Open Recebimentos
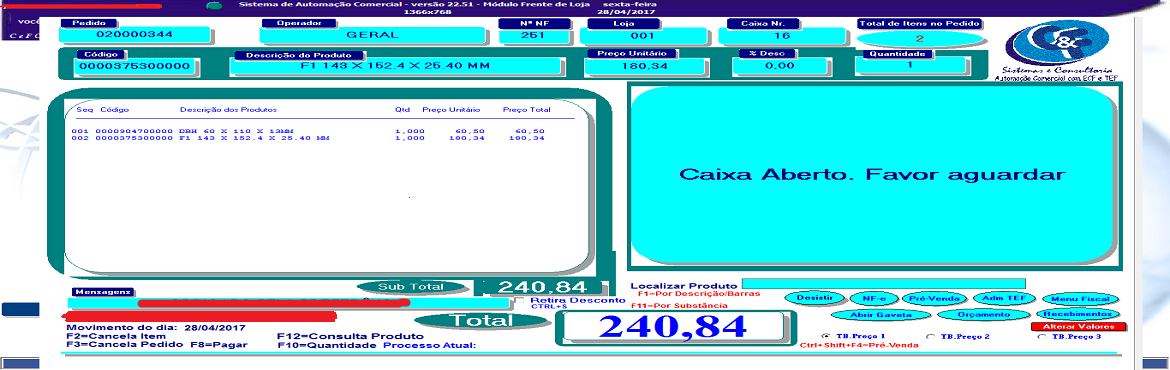The width and height of the screenshot is (1170, 370). (x=1077, y=315)
